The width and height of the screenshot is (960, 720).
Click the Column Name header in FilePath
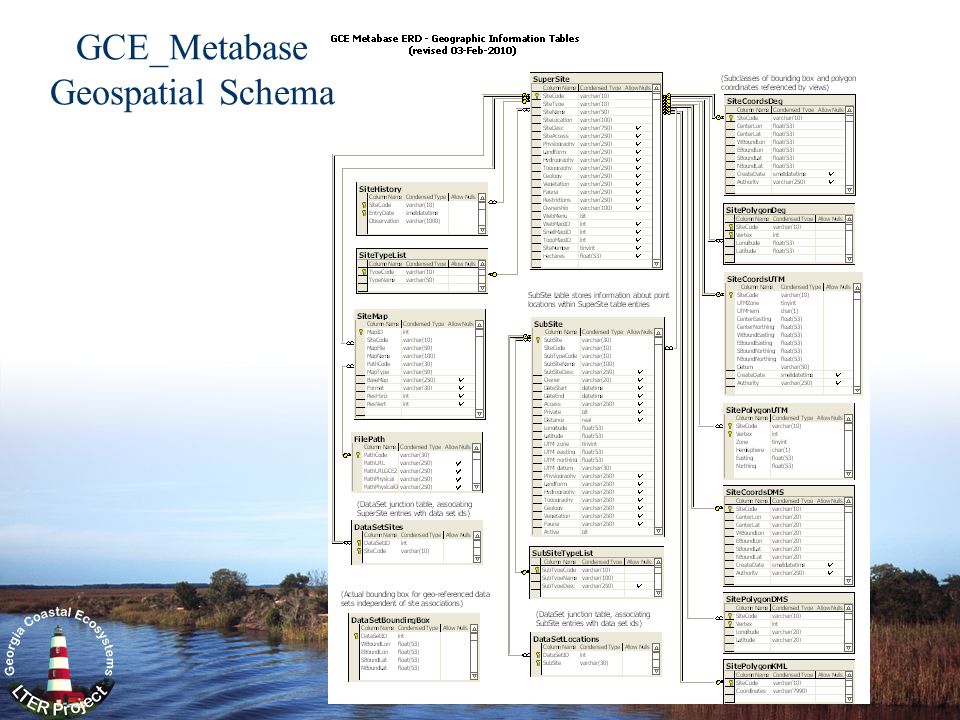click(x=380, y=447)
